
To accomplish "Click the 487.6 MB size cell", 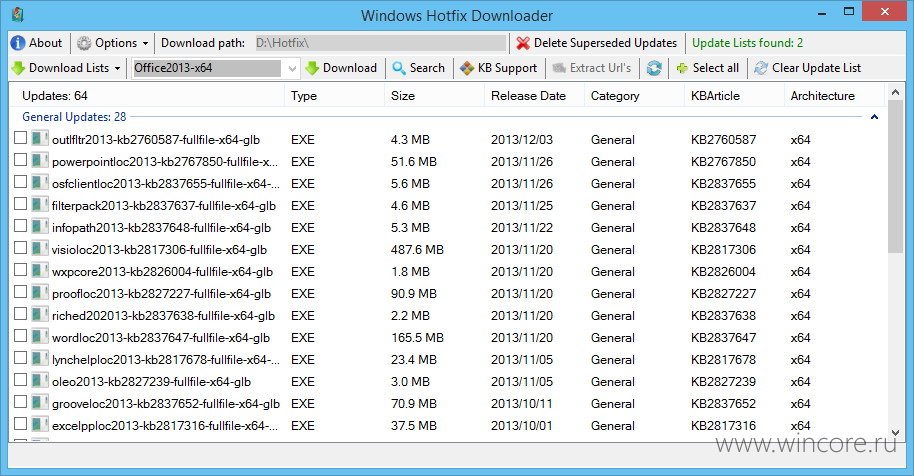I will click(x=417, y=250).
